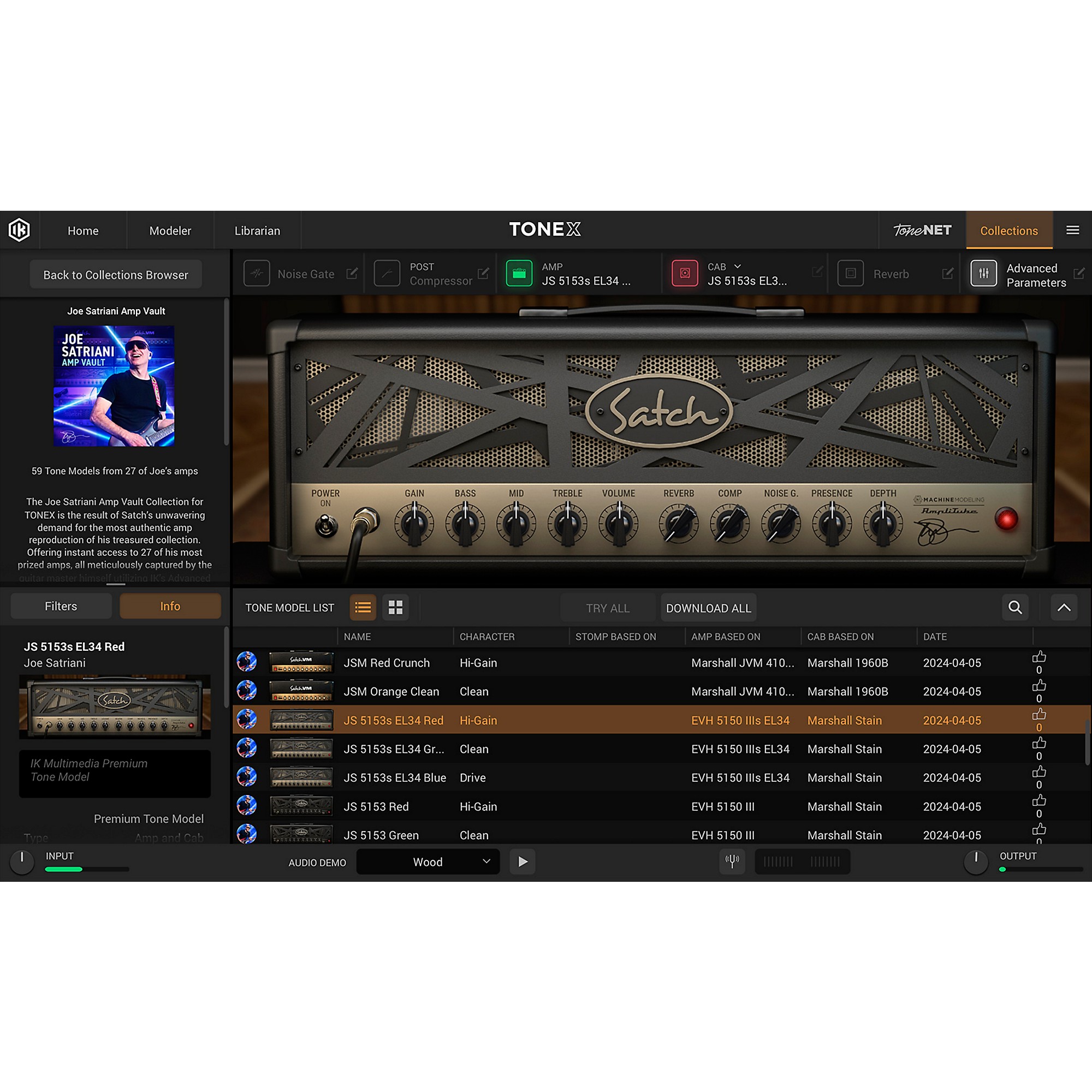Click the DOWNLOAD ALL button

tap(709, 608)
